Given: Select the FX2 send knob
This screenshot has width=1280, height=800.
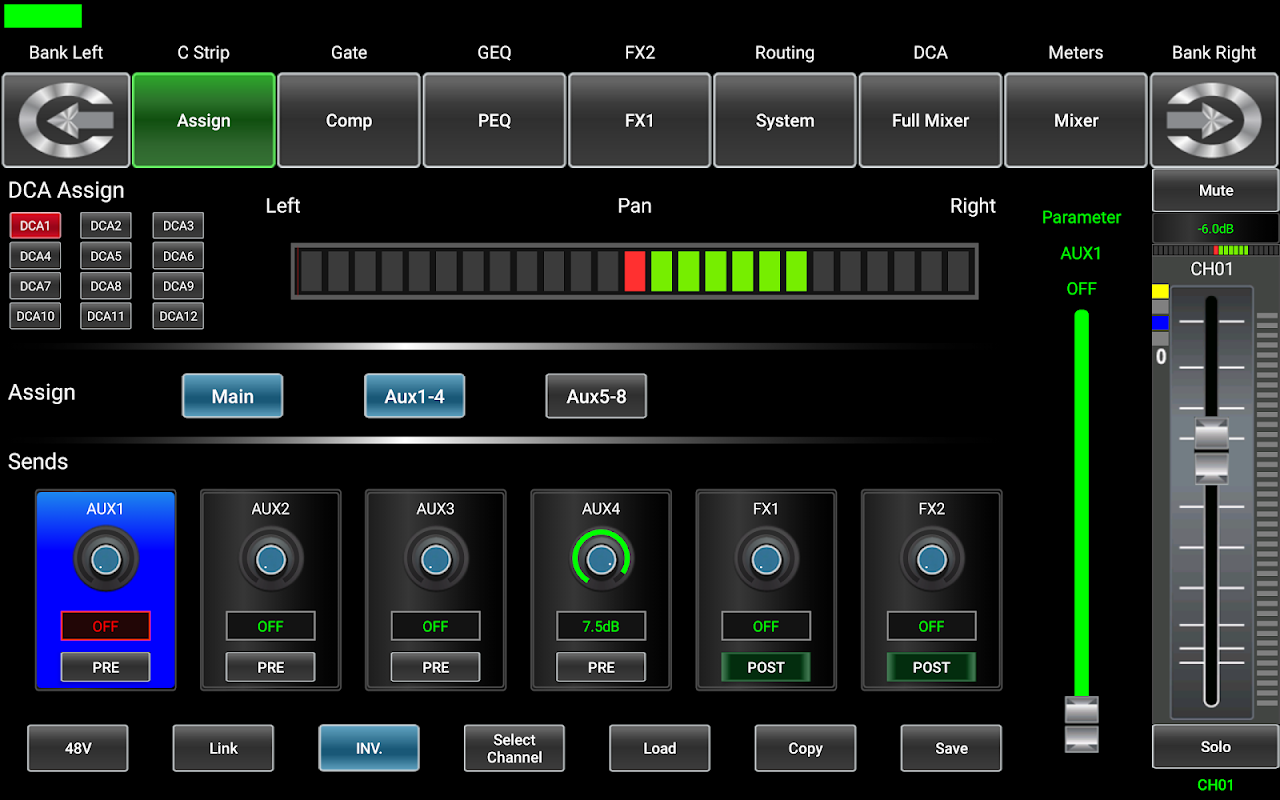Looking at the screenshot, I should [x=931, y=560].
